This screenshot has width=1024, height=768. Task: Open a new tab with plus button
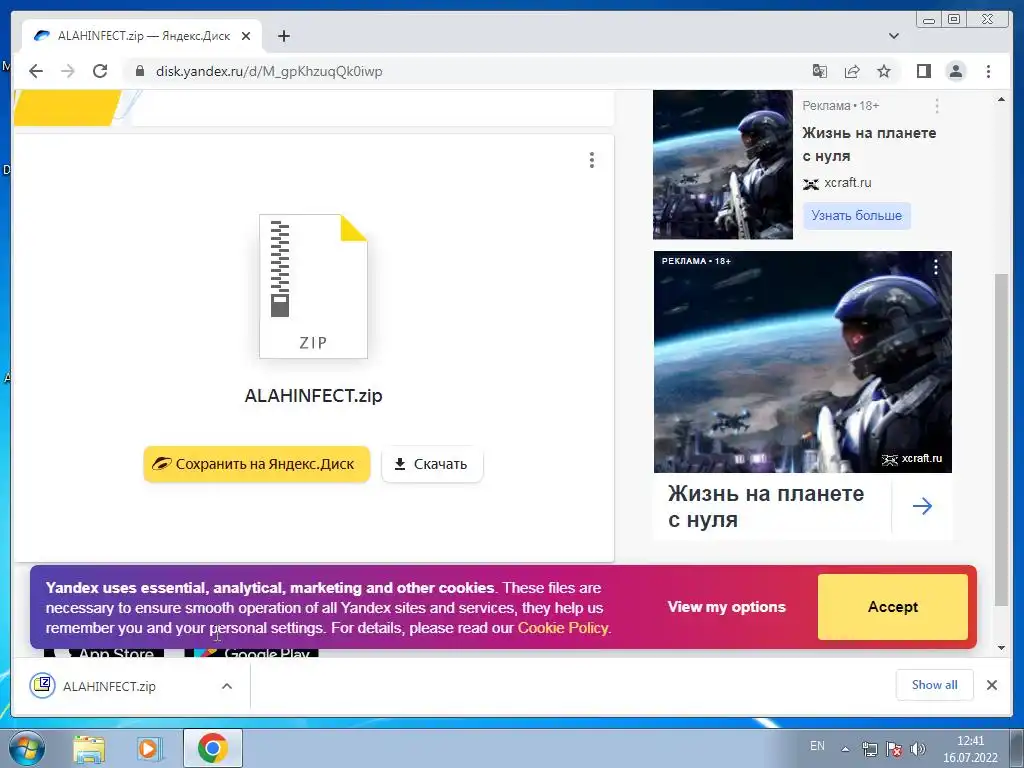tap(283, 36)
